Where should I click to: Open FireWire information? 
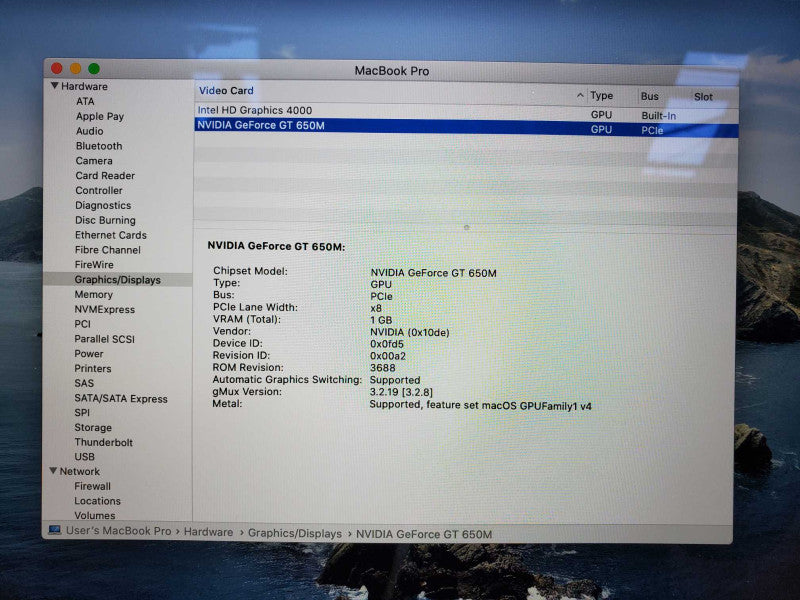point(94,264)
